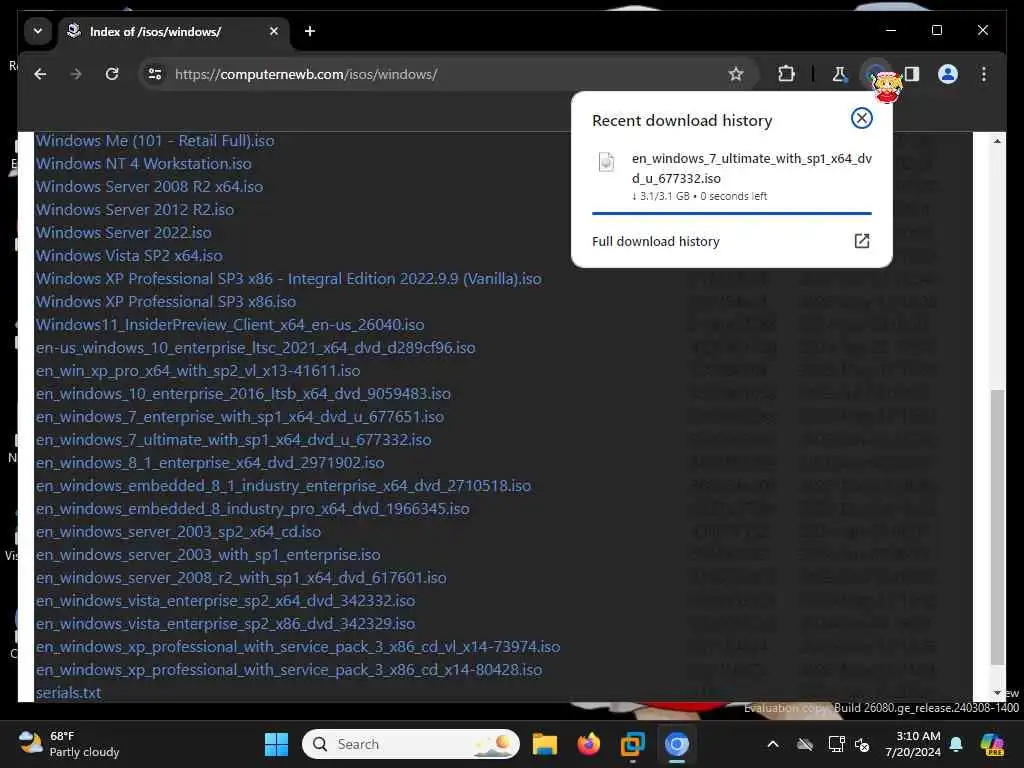Close the Recent download history popup
The width and height of the screenshot is (1024, 768).
[x=861, y=118]
